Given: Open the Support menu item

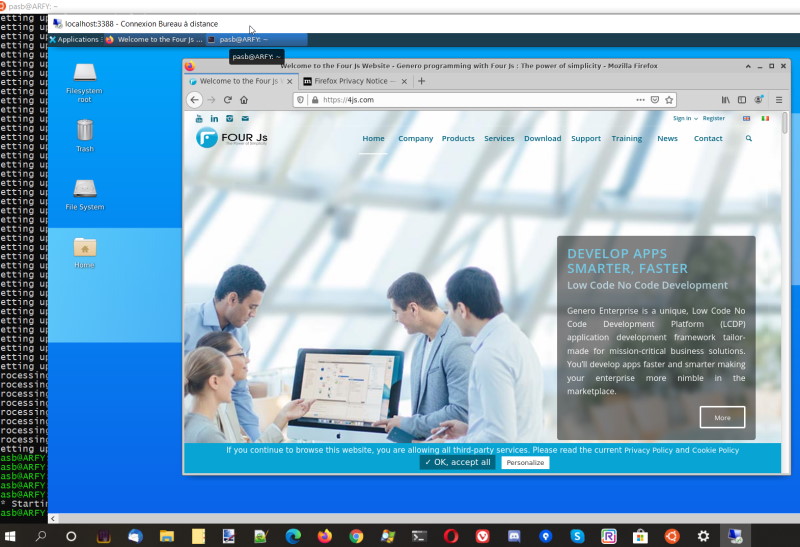Looking at the screenshot, I should 586,138.
